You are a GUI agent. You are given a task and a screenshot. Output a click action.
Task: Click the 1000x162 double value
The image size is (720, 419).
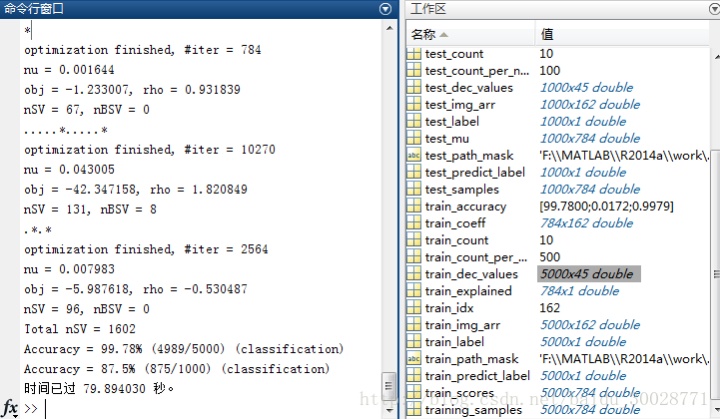click(x=590, y=105)
